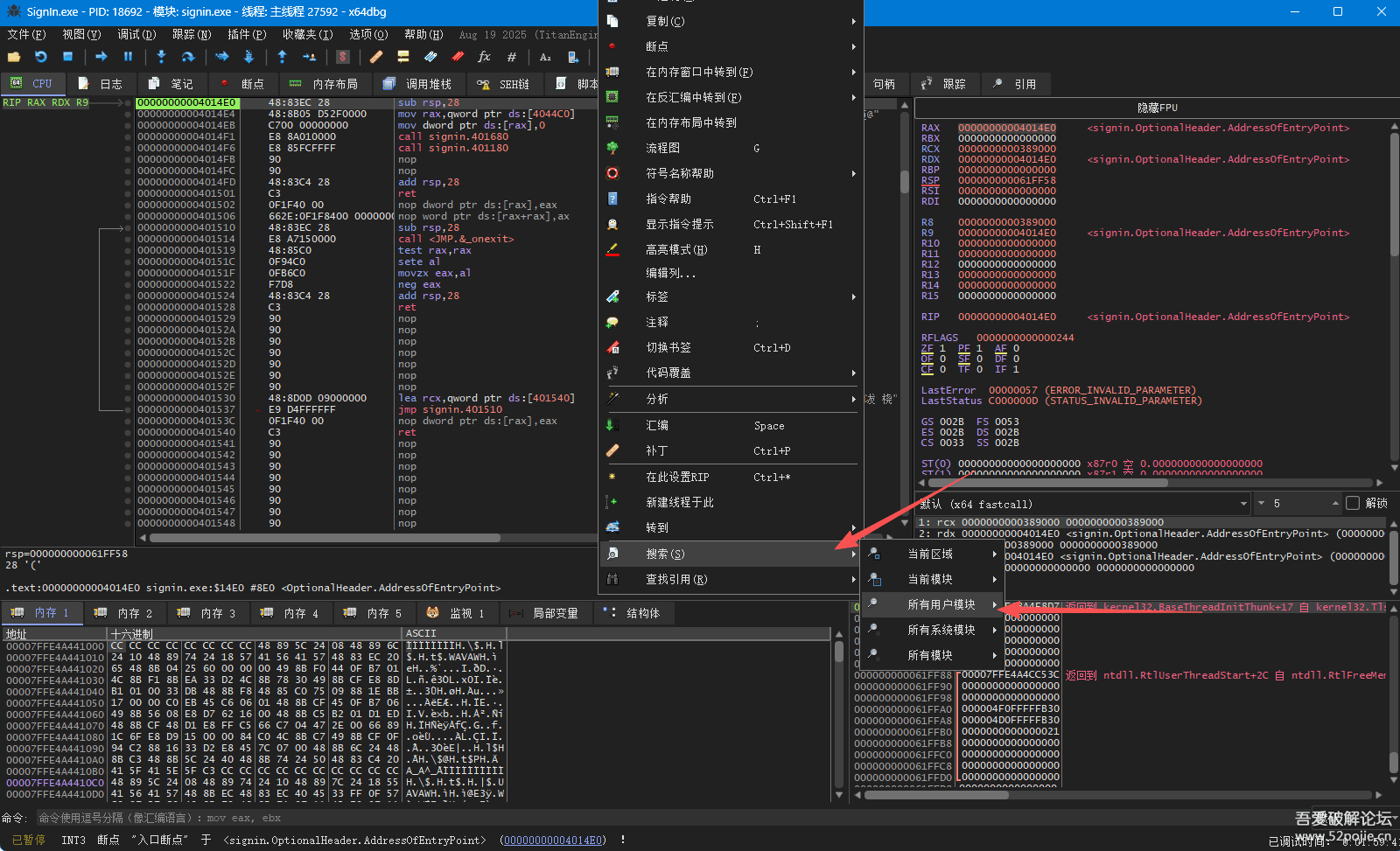
Task: Enable the 解锁 checkbox
Action: [x=1353, y=503]
